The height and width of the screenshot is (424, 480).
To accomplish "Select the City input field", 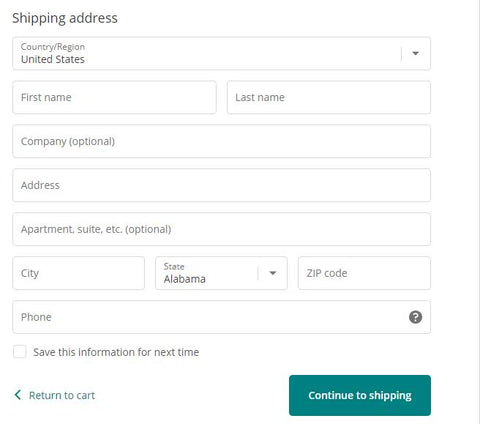I will 78,273.
